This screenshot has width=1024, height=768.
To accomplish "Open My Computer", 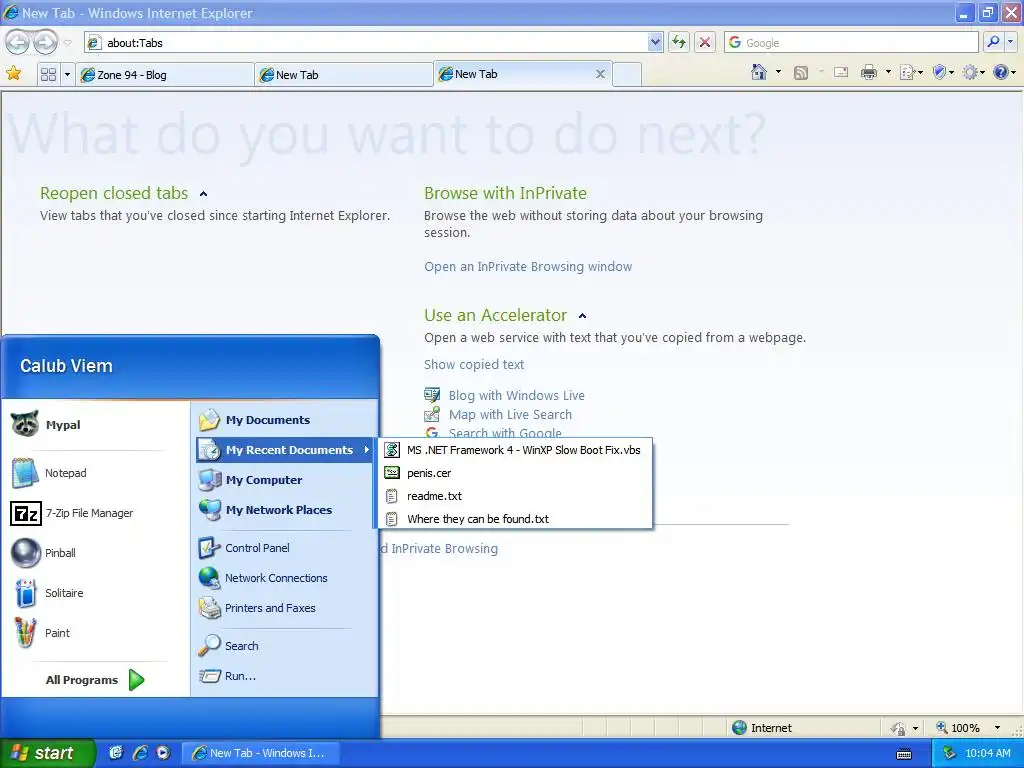I will 284,480.
